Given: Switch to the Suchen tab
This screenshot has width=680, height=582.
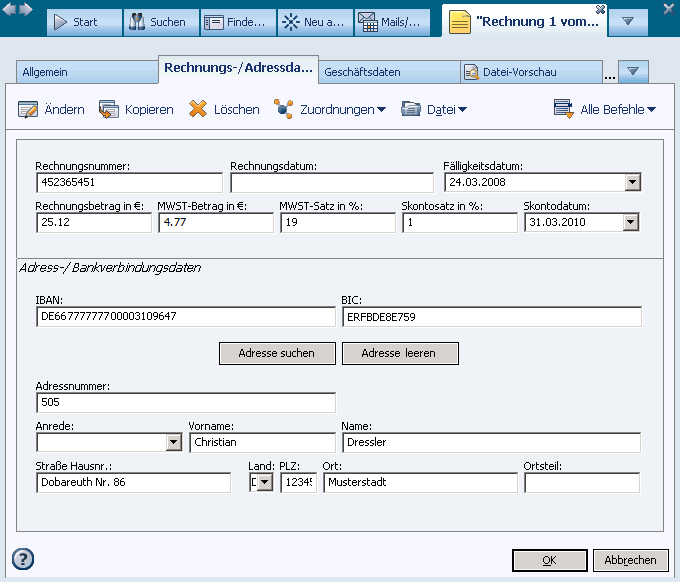Looking at the screenshot, I should click(160, 22).
